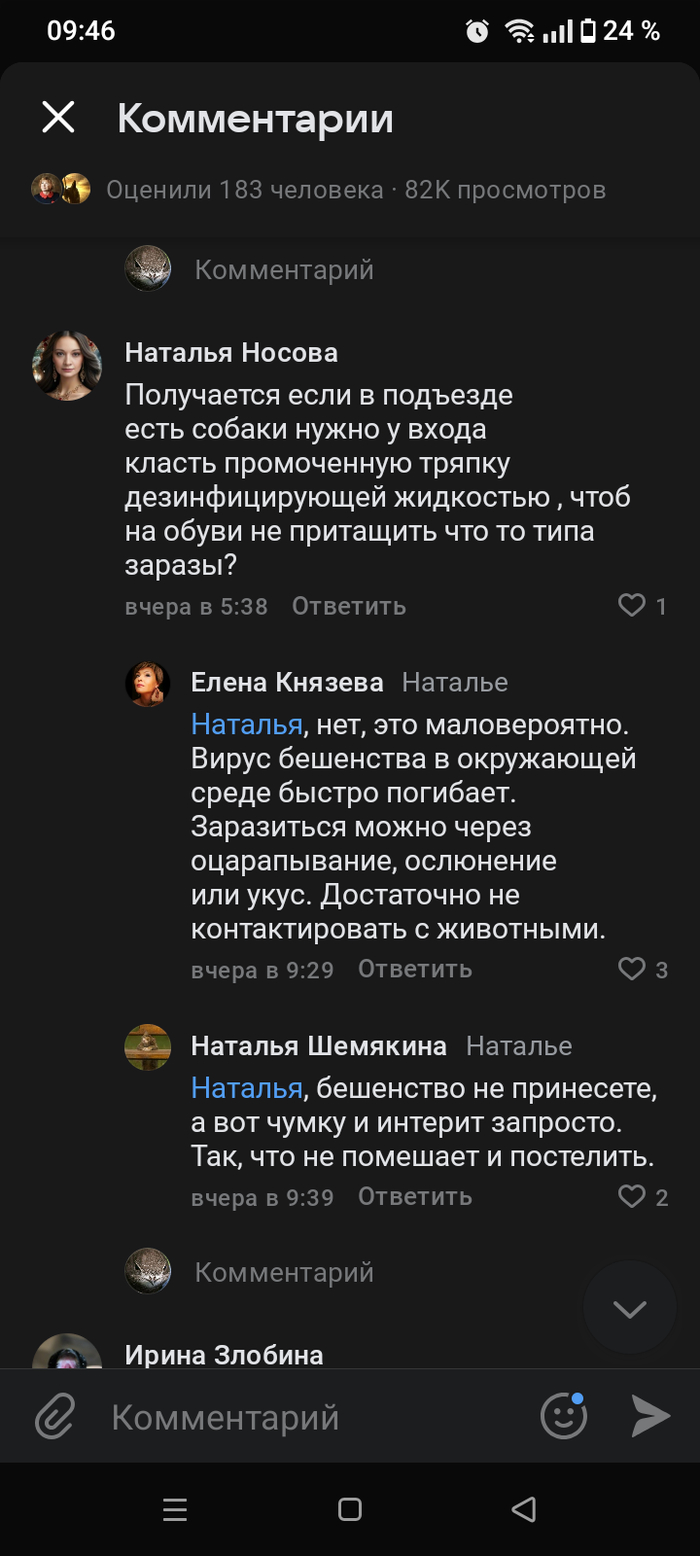Screen dimensions: 700x1556
Task: Like Елена Князева's reply
Action: point(632,969)
